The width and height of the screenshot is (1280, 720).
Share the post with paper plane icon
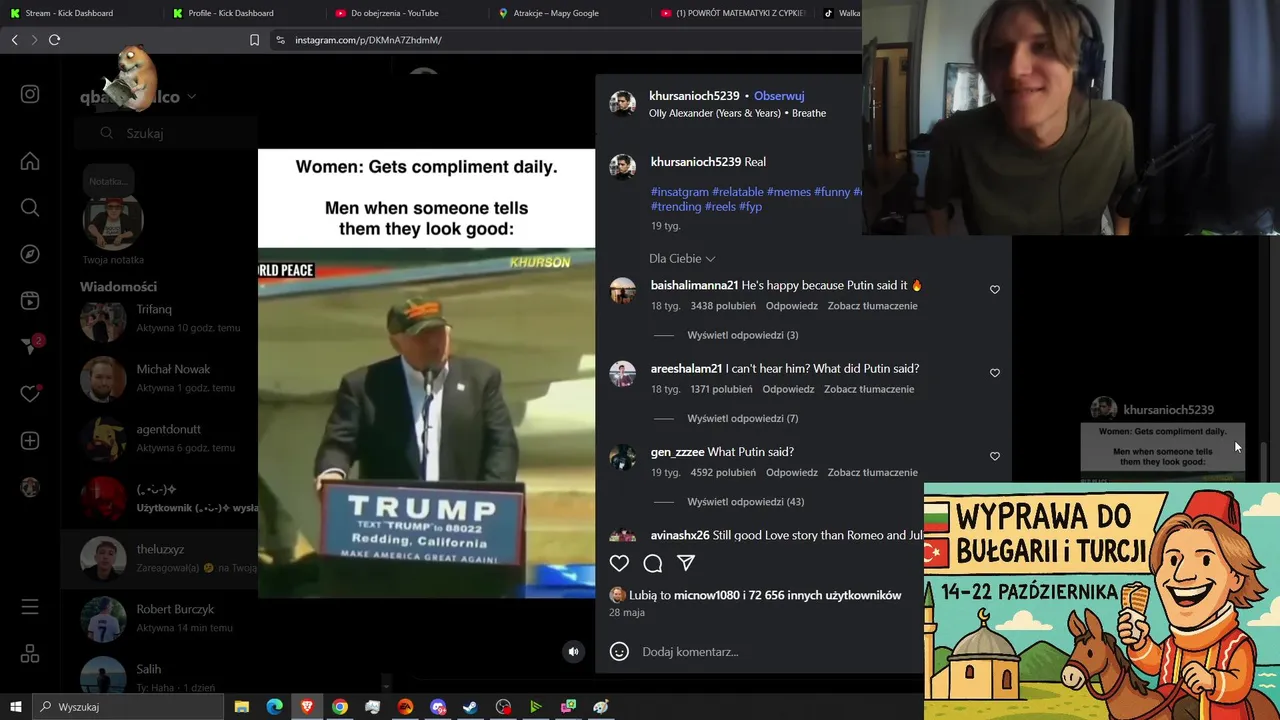click(x=686, y=563)
